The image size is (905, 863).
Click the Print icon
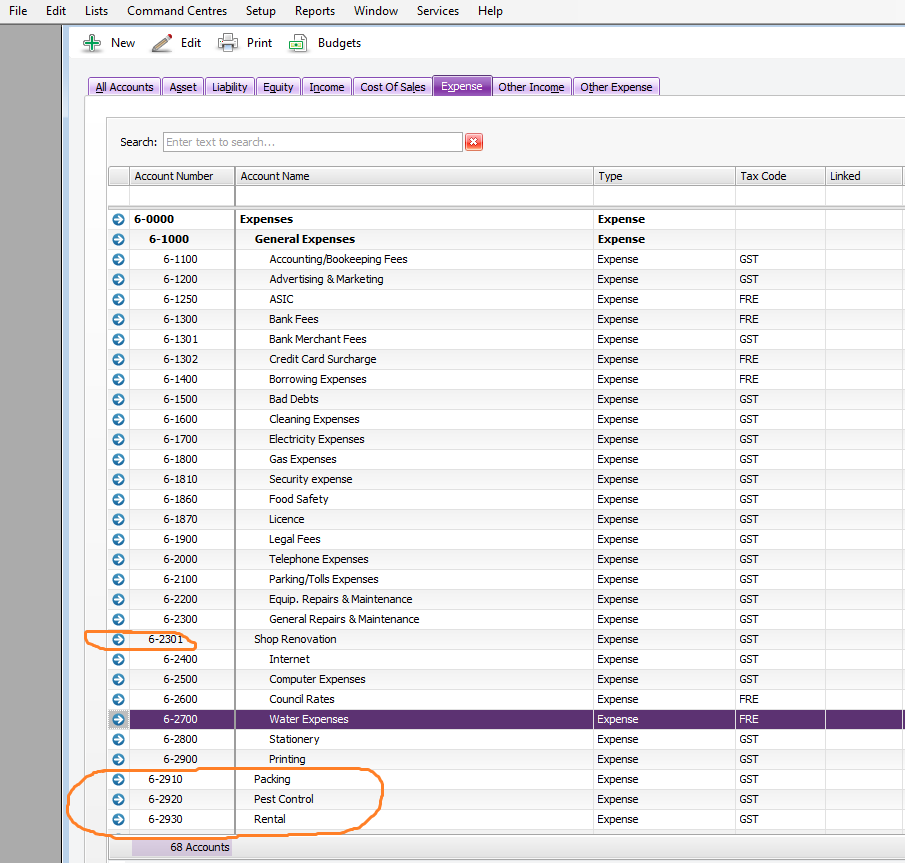click(228, 42)
